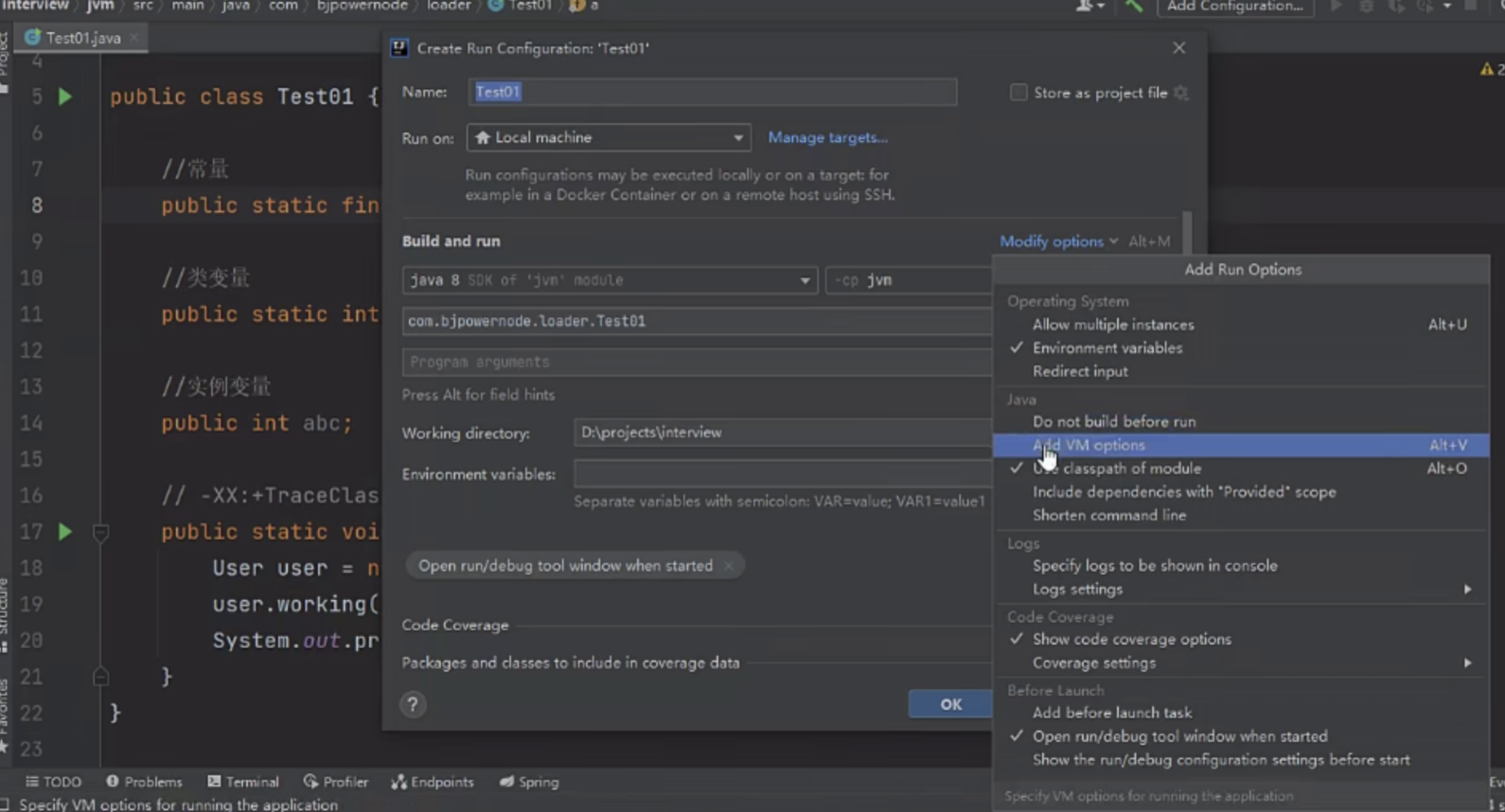
Task: Open the Spring tool window
Action: coord(529,782)
